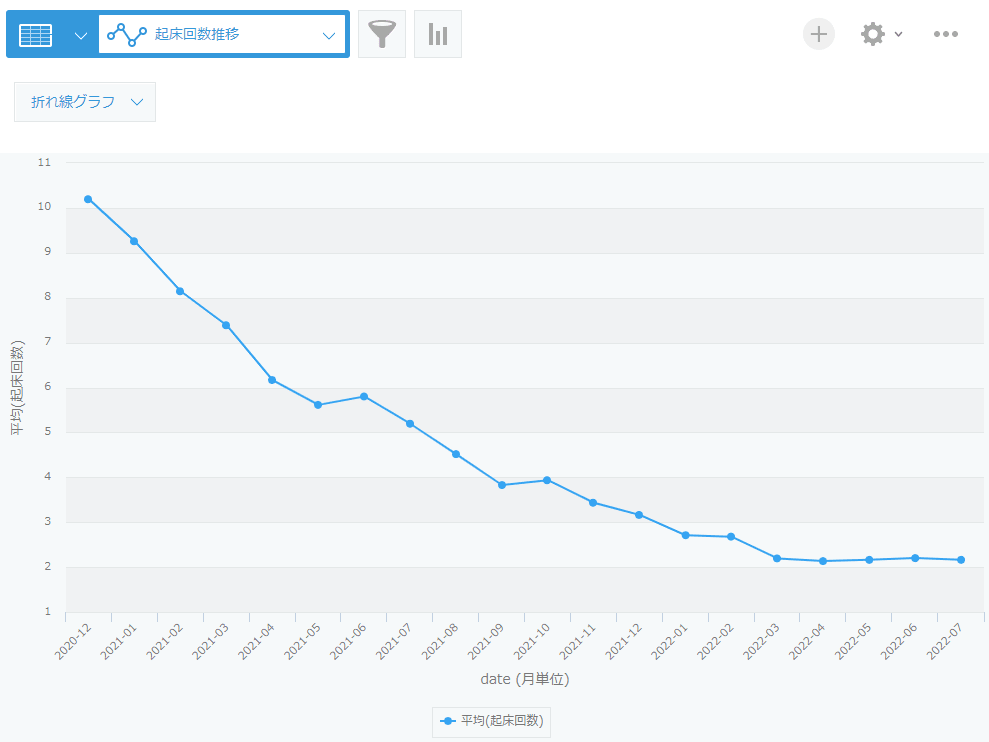Screen dimensions: 989x742
Task: Click the 2020-12 data point on line
Action: [x=88, y=199]
